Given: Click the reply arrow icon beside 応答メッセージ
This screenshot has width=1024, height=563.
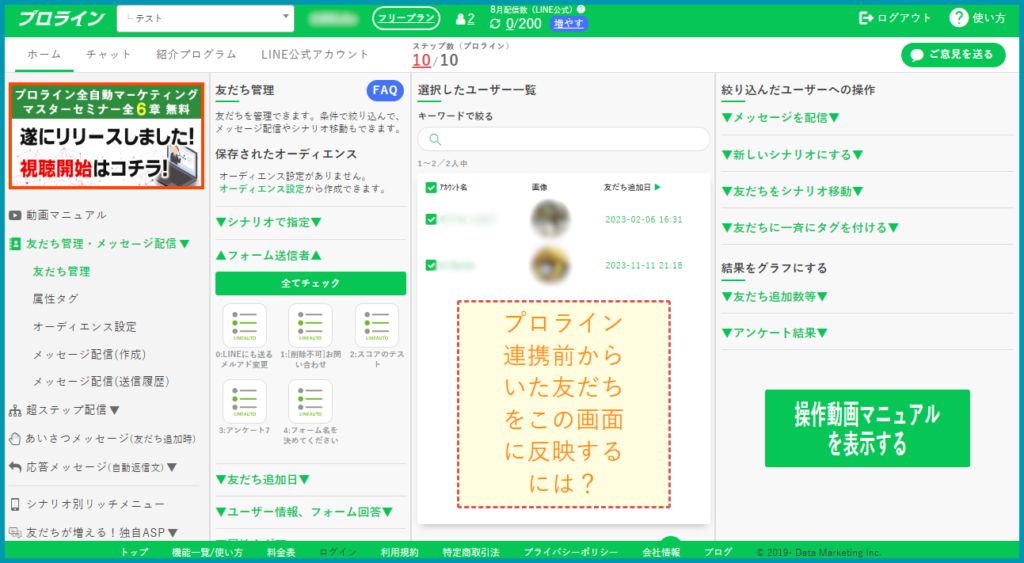Looking at the screenshot, I should click(15, 467).
